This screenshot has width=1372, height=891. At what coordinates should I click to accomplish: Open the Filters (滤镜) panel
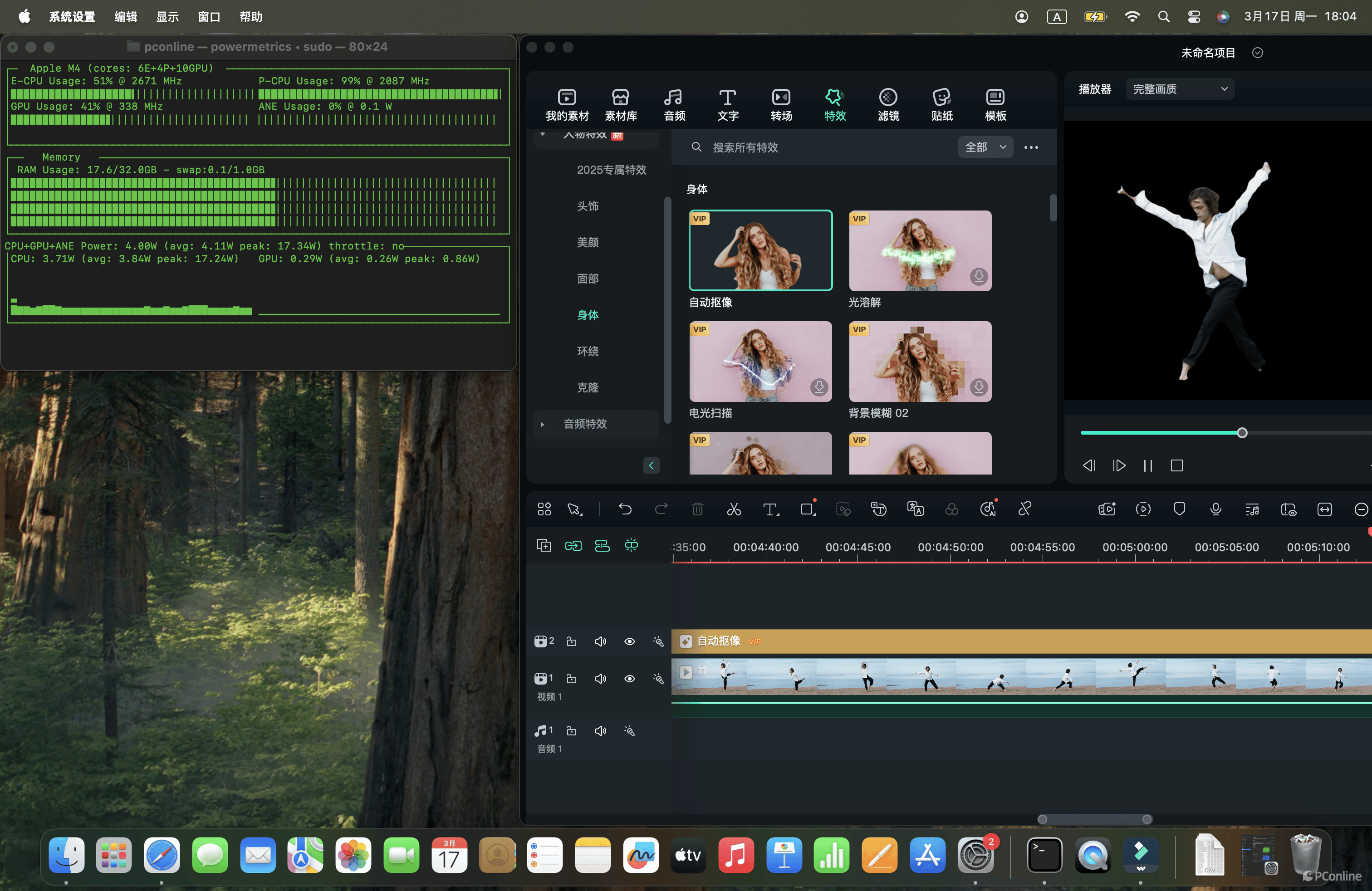coord(888,104)
